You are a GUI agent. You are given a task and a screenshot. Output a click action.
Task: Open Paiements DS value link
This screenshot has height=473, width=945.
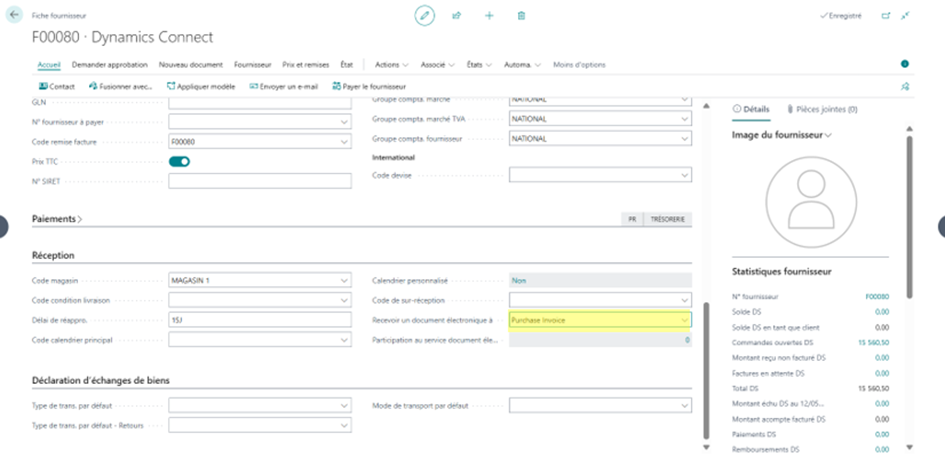(882, 434)
